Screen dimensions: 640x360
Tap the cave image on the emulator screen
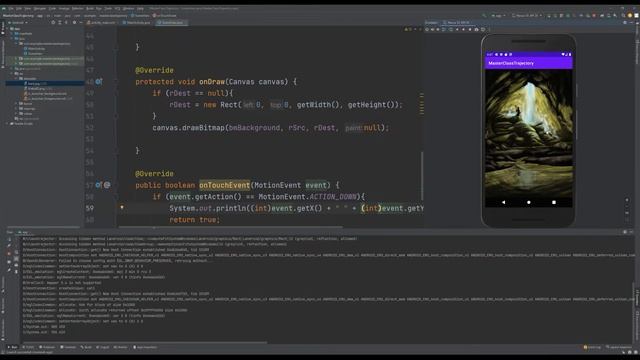pos(529,133)
